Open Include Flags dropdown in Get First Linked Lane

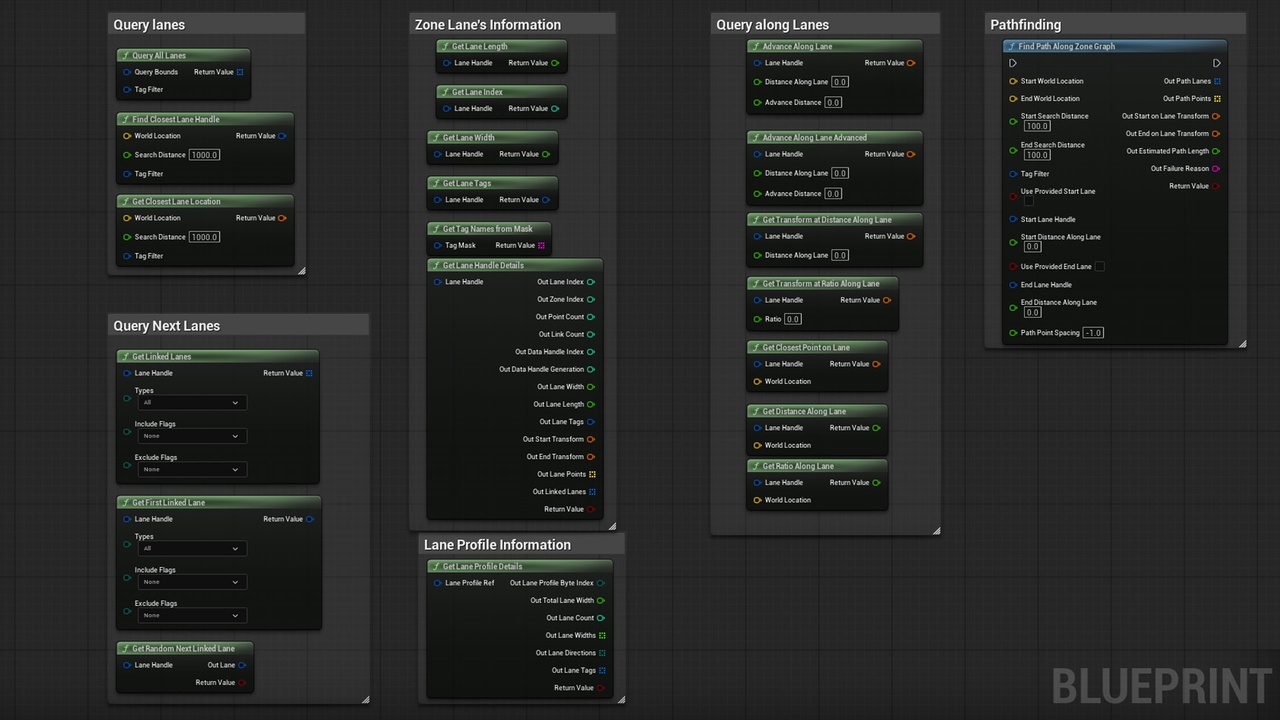click(191, 582)
